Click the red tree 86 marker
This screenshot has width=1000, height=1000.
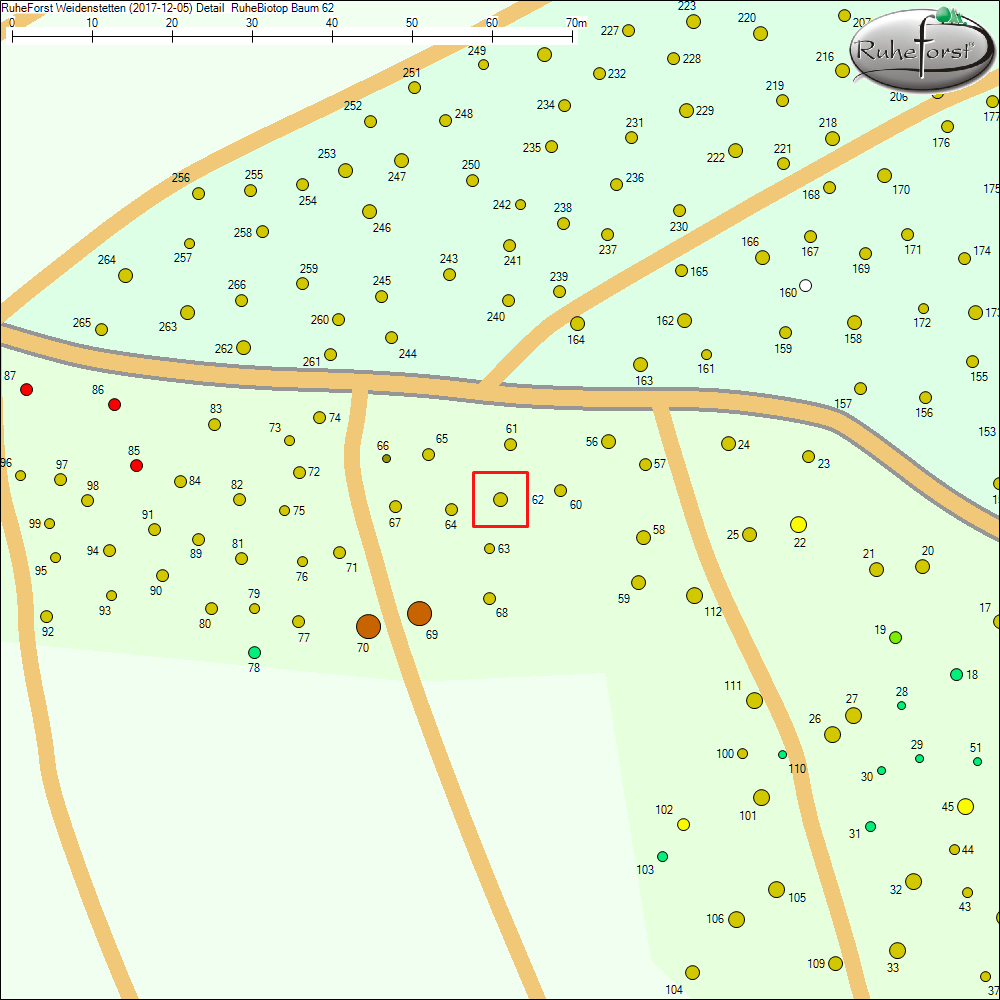(x=115, y=404)
